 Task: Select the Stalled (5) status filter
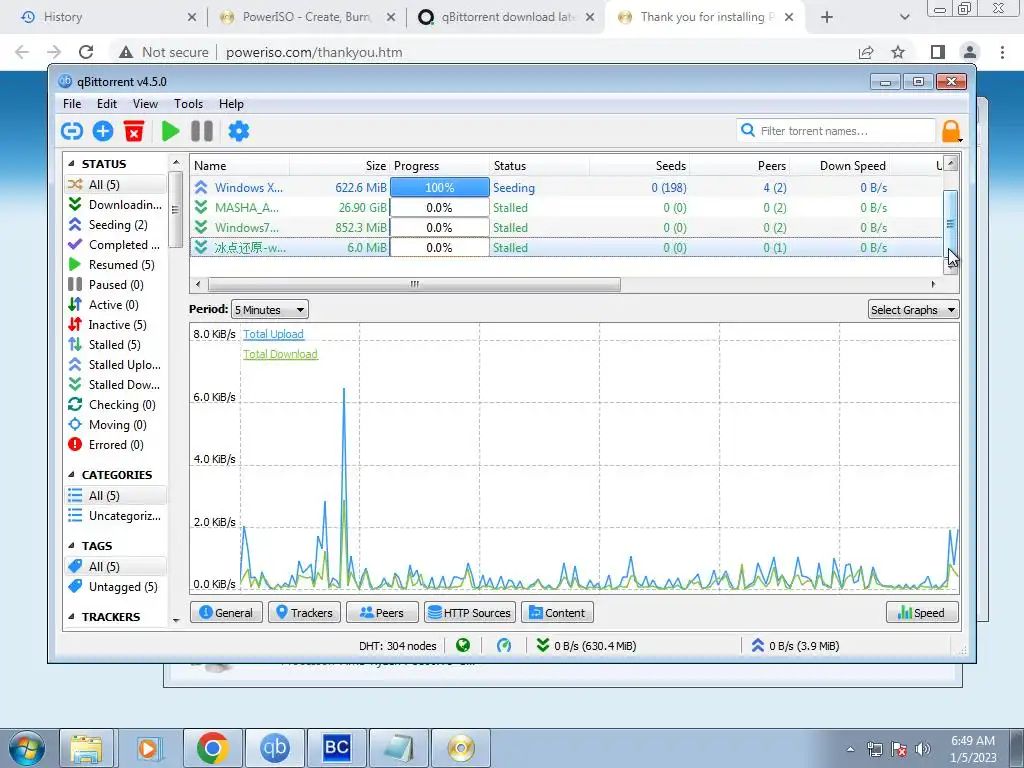(x=115, y=345)
